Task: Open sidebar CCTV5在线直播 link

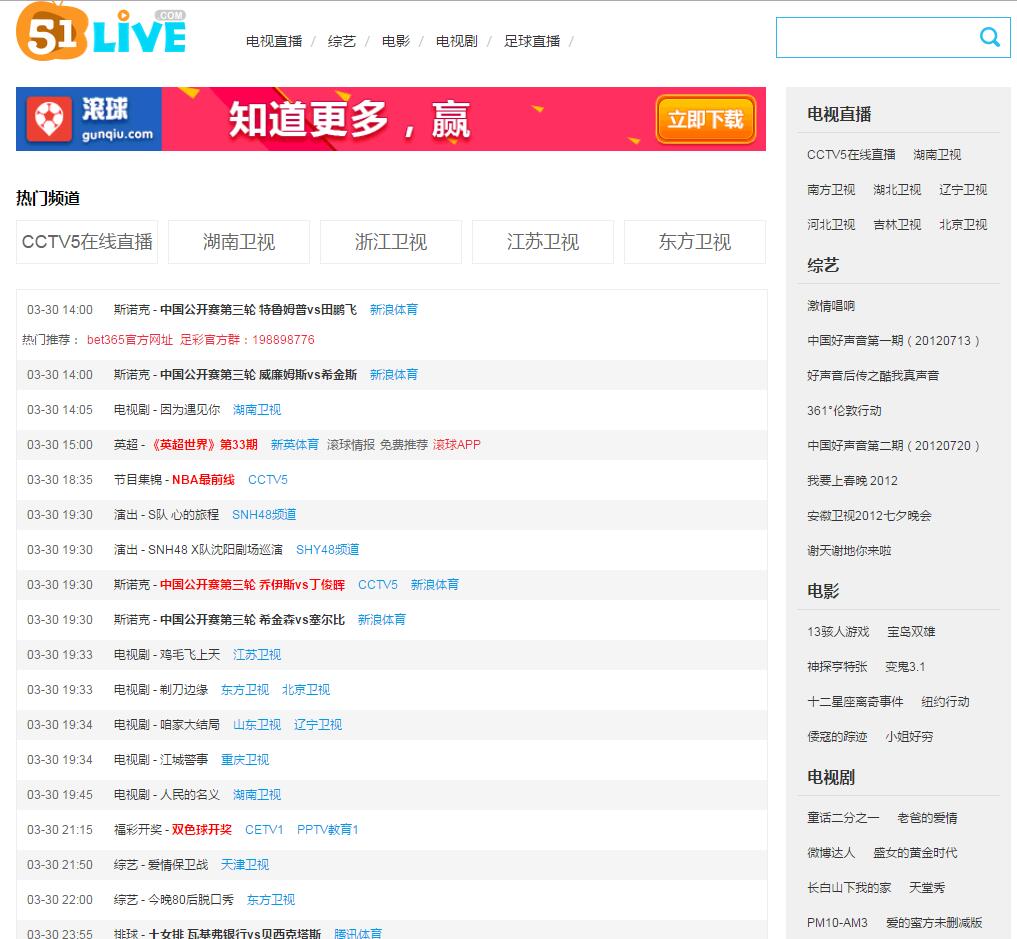Action: 851,155
